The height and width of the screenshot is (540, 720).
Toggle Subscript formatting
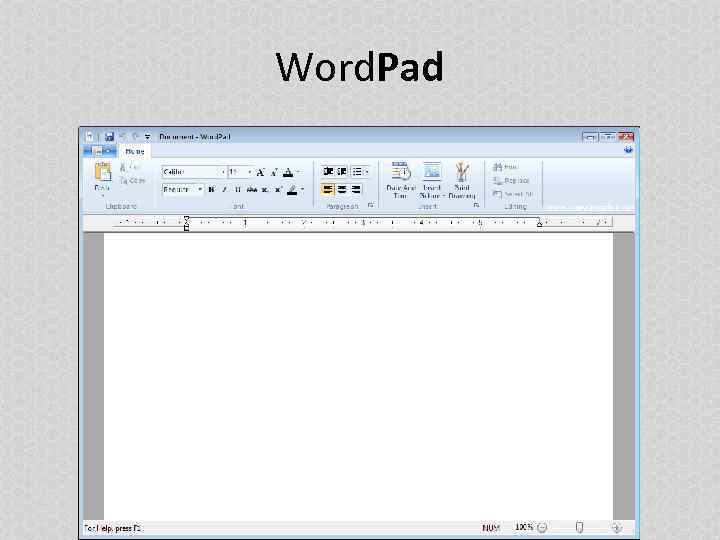point(265,189)
